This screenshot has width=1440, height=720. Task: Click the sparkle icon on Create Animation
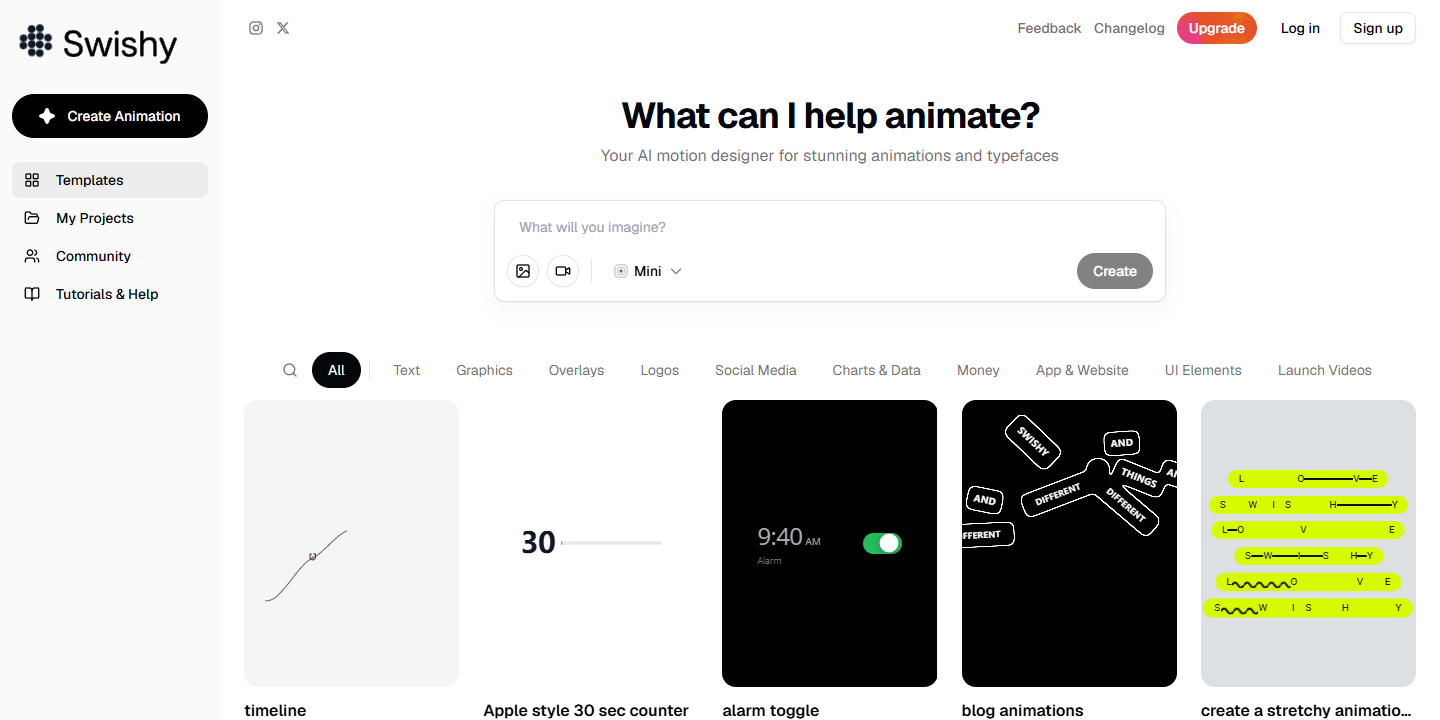[x=47, y=116]
